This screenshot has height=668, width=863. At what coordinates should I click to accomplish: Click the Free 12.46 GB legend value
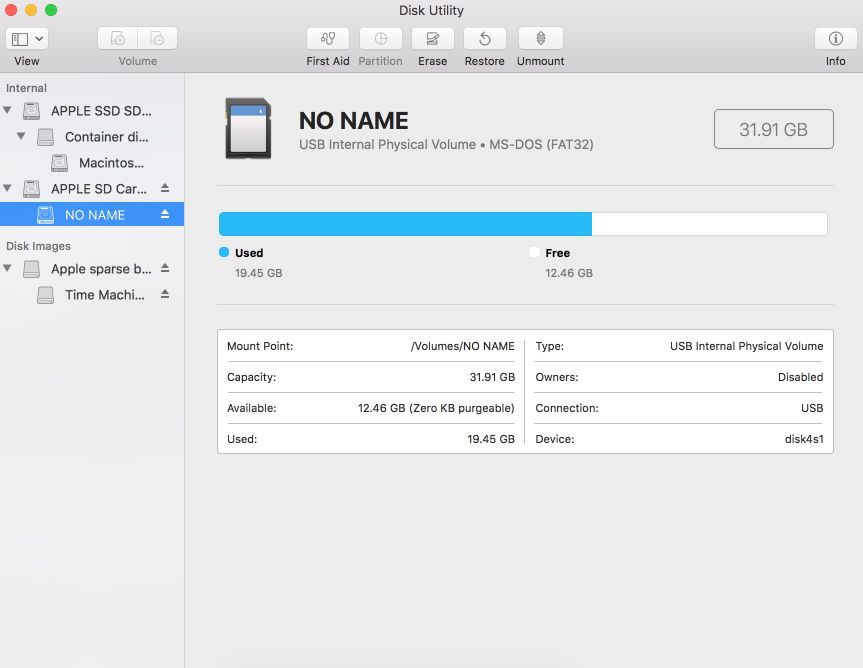(569, 273)
